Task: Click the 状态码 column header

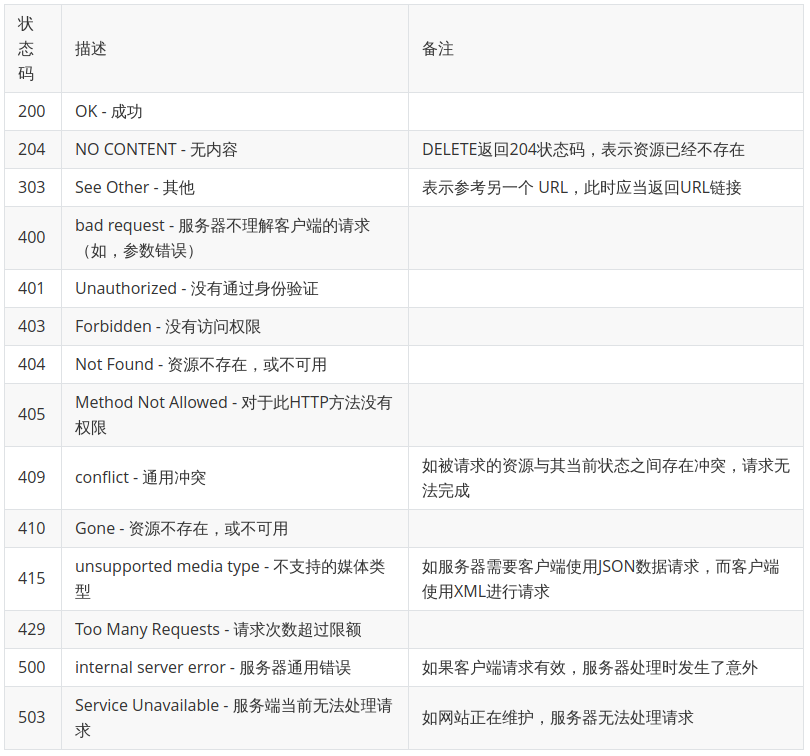Action: [x=27, y=49]
